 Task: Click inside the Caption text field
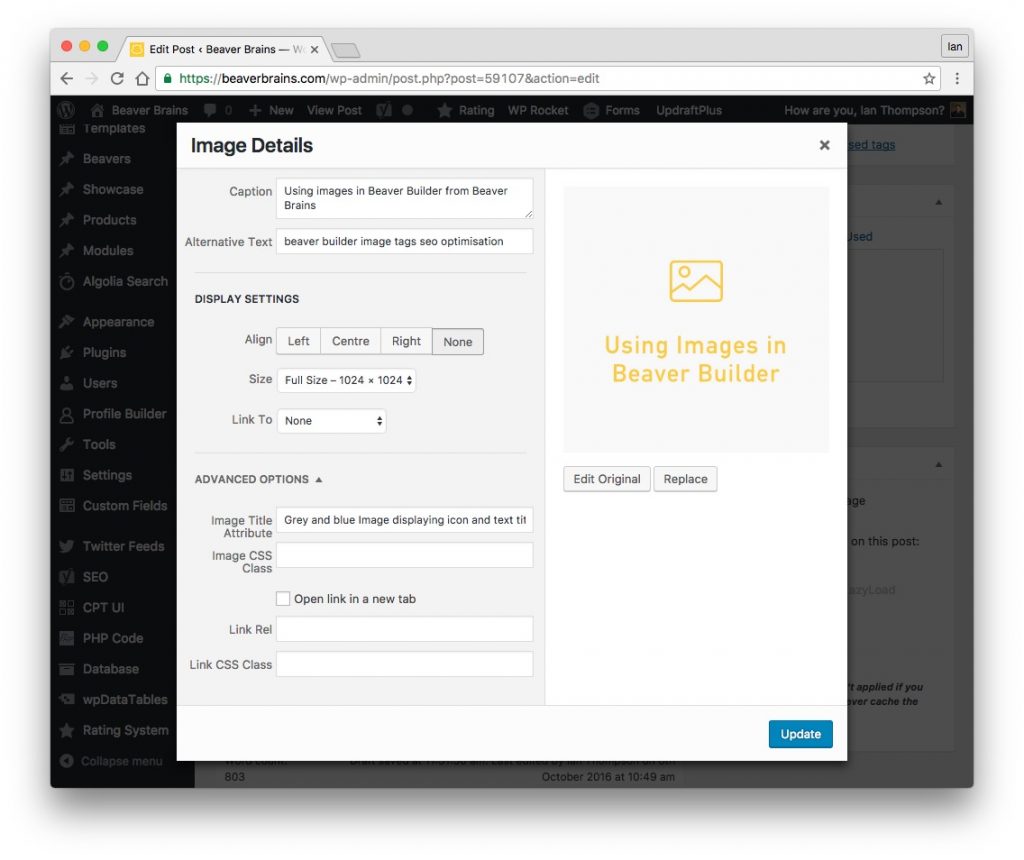pos(404,197)
